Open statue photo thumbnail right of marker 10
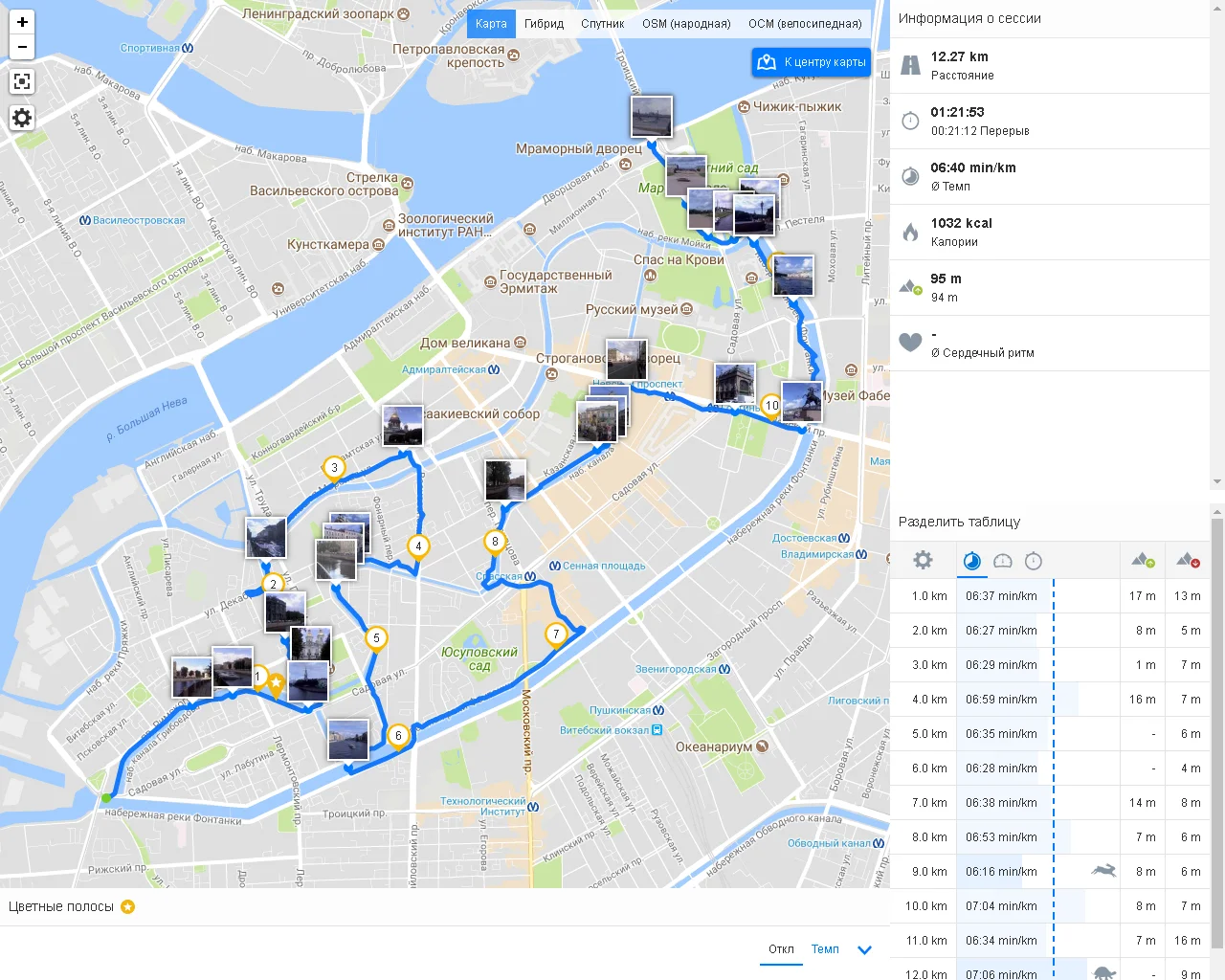This screenshot has height=980, width=1225. pos(802,402)
